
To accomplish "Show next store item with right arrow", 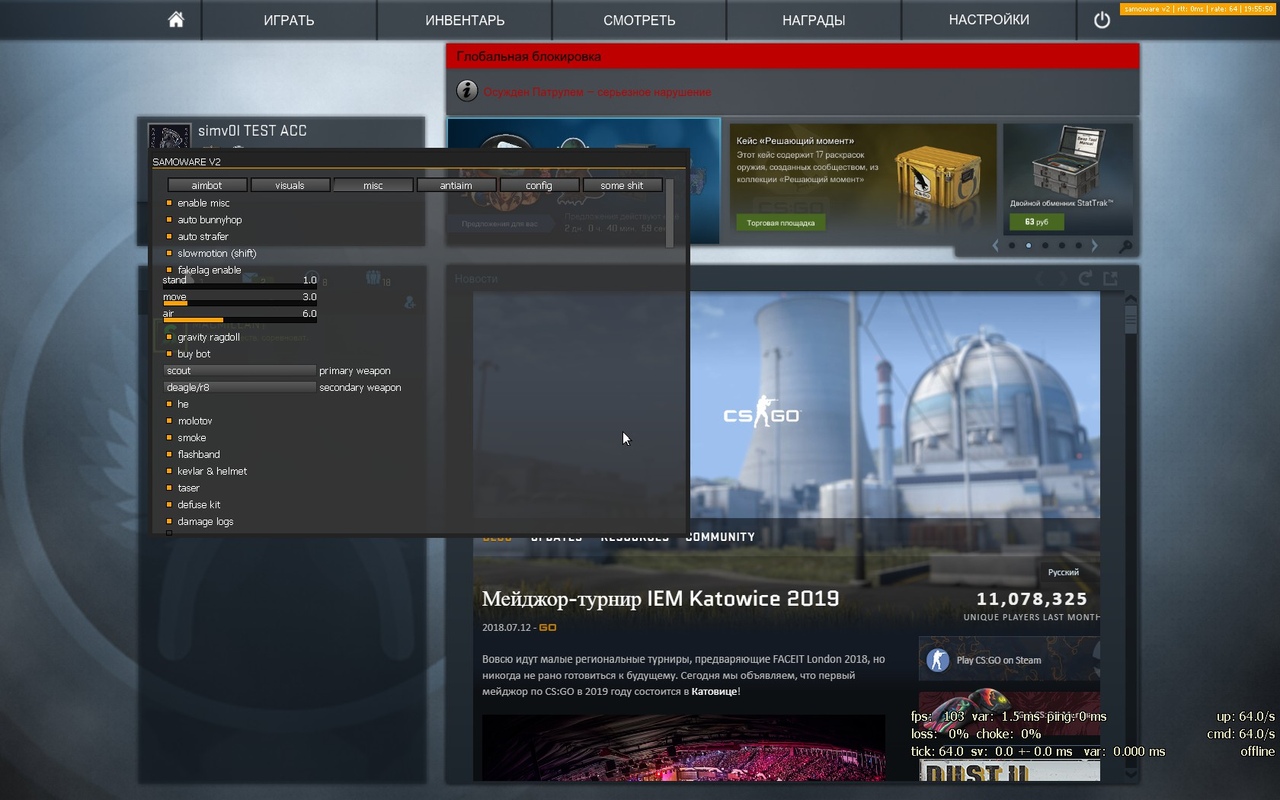I will (x=1094, y=245).
